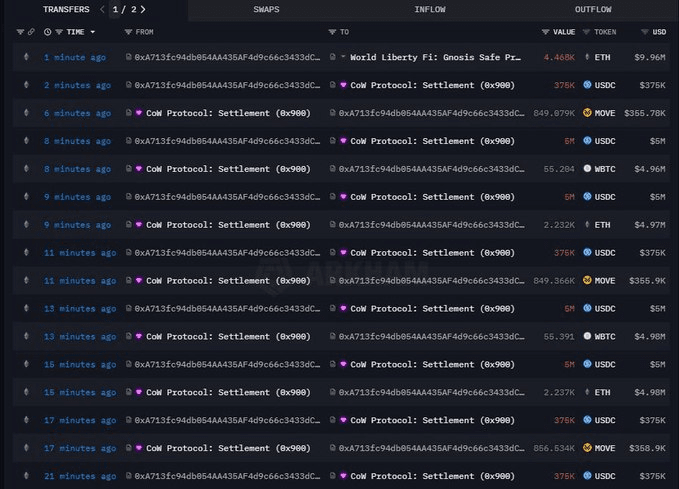Screen dimensions: 679x489
Task: Open the USD column filter icon
Action: point(642,32)
